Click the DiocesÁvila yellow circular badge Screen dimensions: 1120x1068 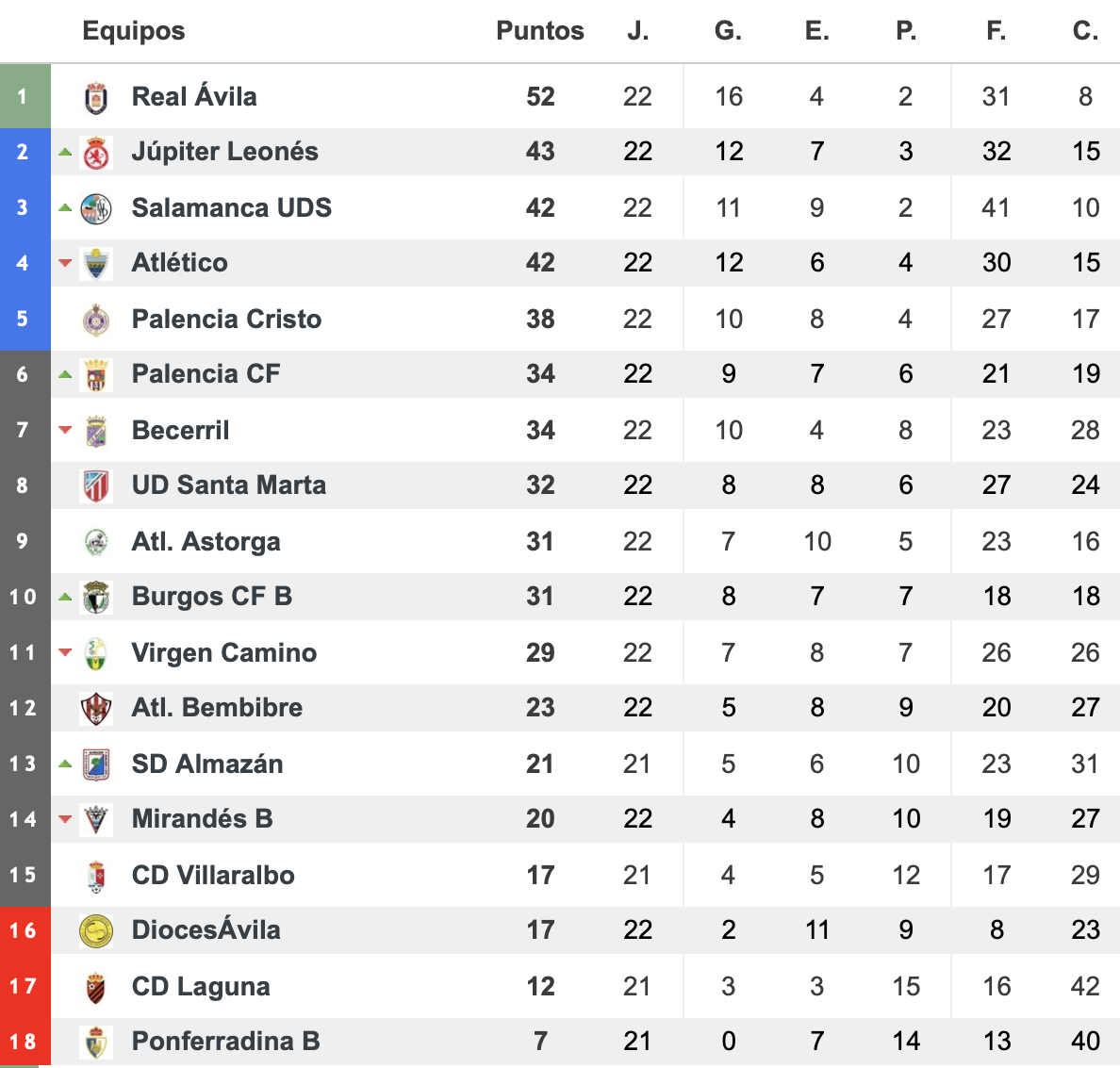tap(96, 930)
